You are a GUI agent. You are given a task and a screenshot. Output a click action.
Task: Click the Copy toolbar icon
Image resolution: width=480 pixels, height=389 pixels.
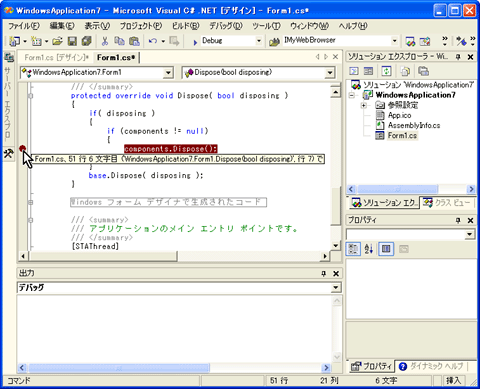point(119,41)
